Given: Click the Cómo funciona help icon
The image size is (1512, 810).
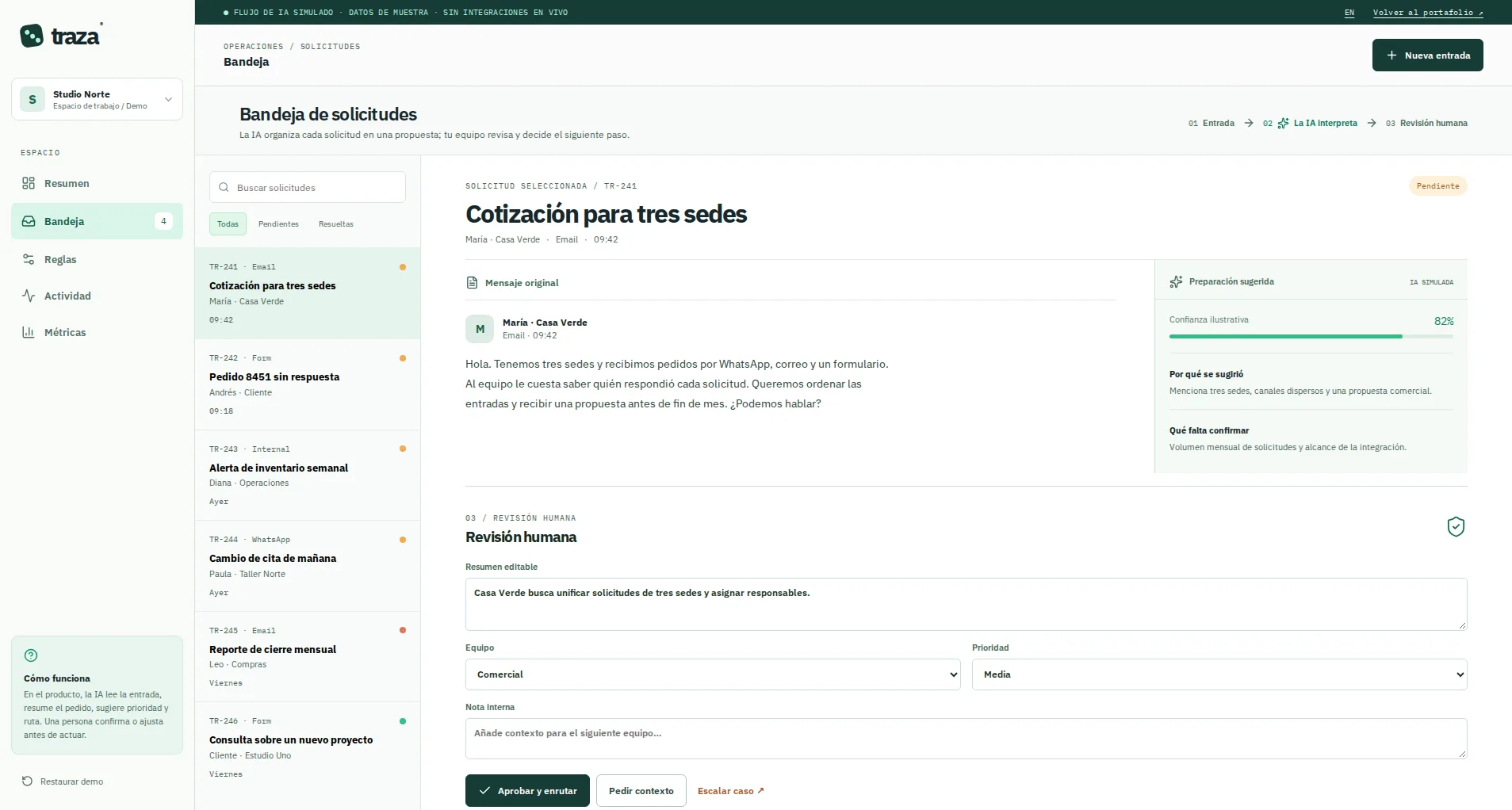Looking at the screenshot, I should (x=31, y=655).
